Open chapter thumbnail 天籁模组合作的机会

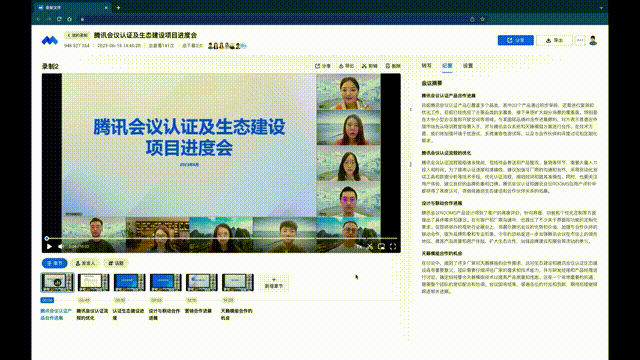coord(238,282)
